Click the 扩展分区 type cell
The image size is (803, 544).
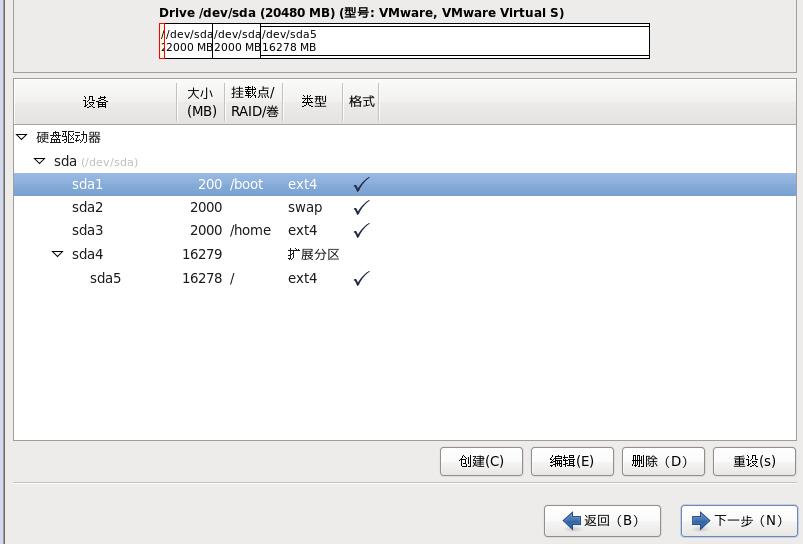pyautogui.click(x=313, y=254)
